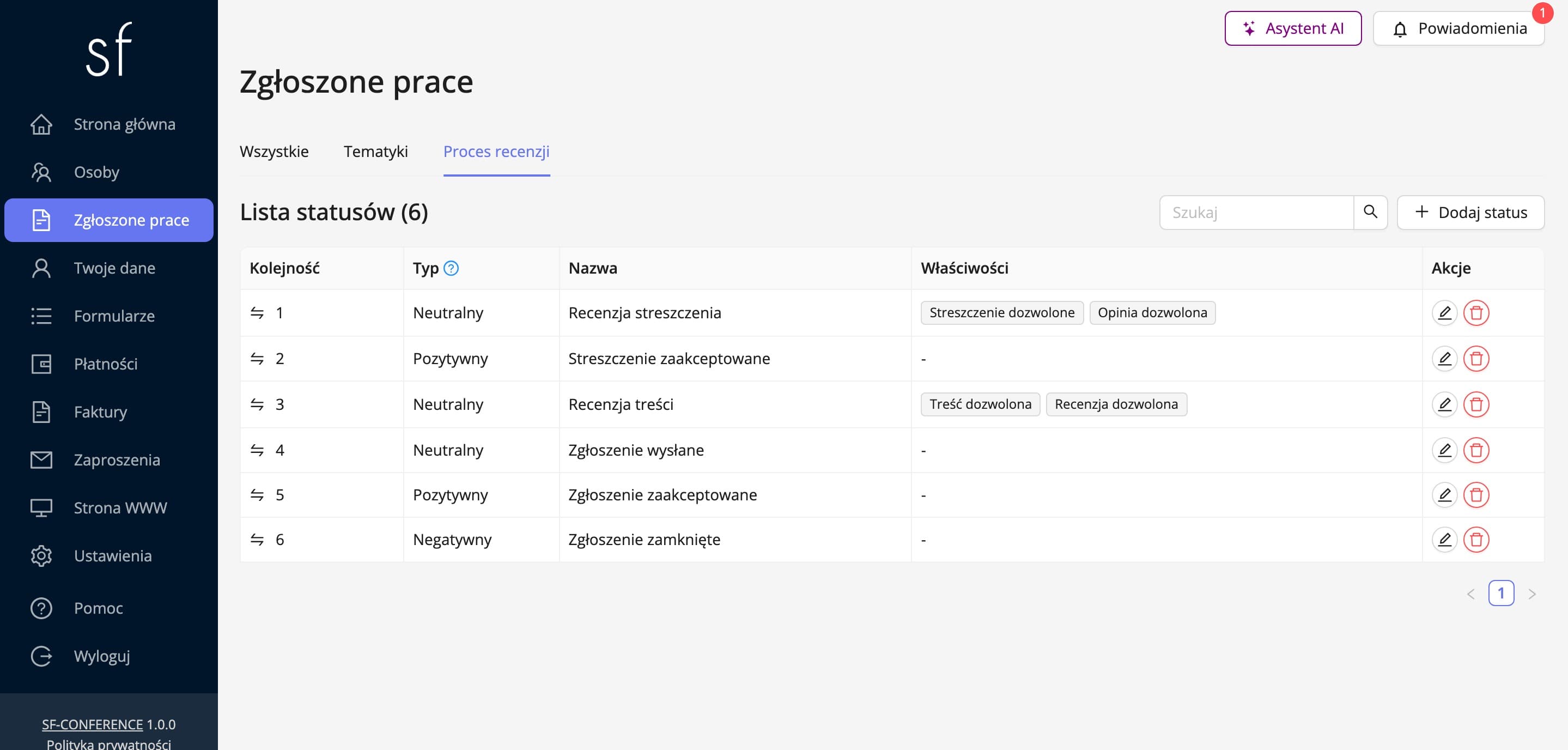Navigate to Płatności

coord(109,364)
